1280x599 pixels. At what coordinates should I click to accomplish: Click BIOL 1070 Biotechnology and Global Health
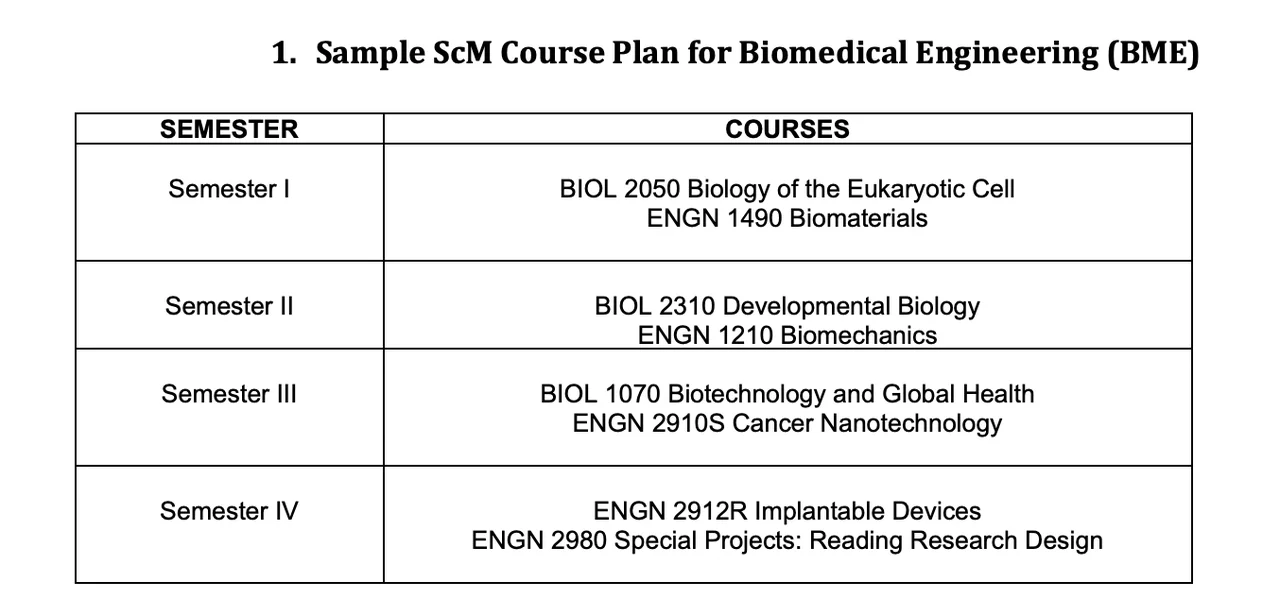click(x=787, y=393)
